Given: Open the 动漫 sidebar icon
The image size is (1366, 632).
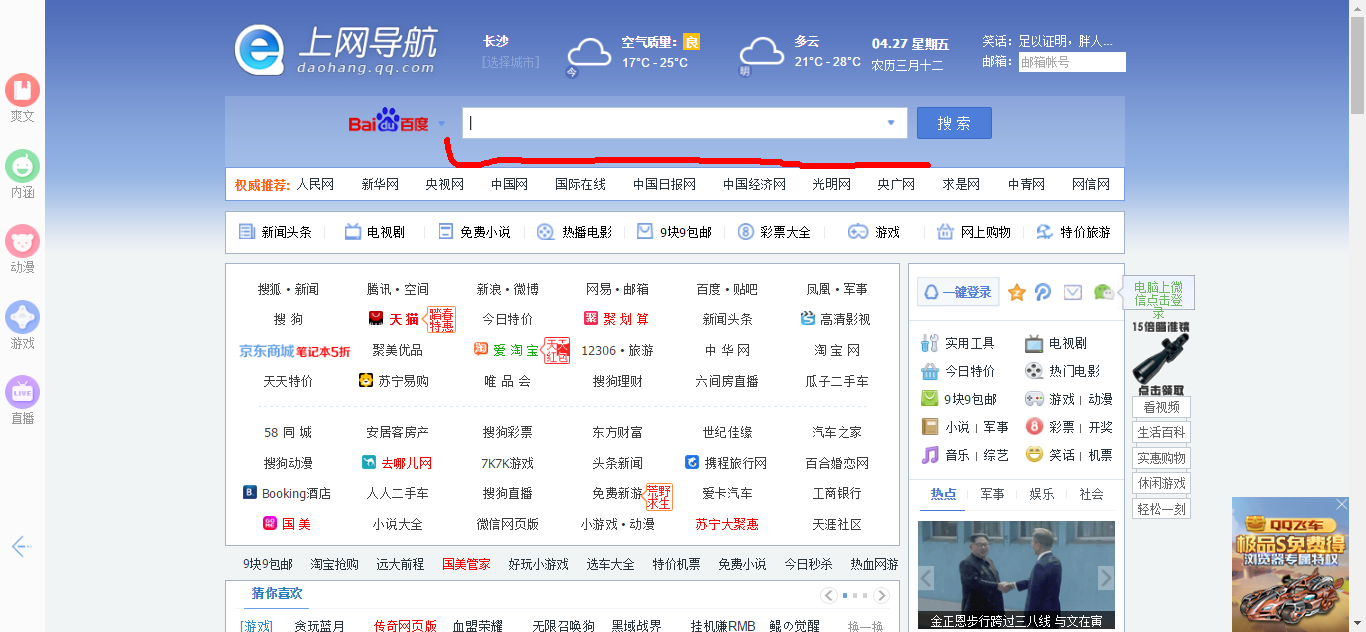Looking at the screenshot, I should [x=22, y=242].
